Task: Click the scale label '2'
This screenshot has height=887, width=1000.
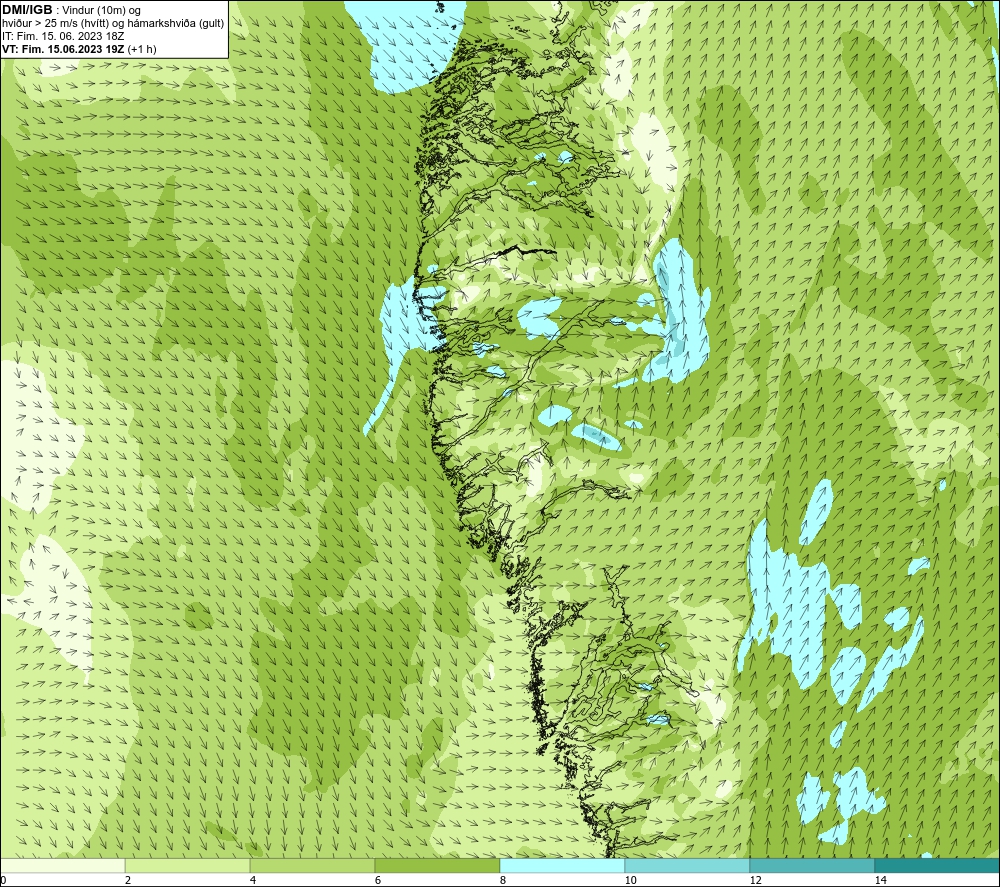Action: pyautogui.click(x=128, y=880)
